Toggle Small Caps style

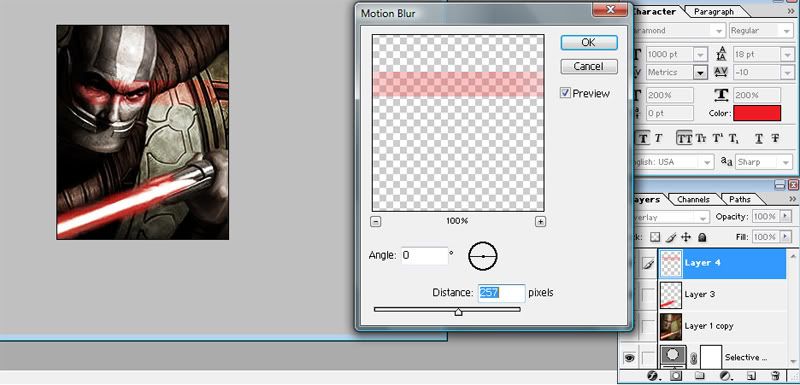pos(702,138)
